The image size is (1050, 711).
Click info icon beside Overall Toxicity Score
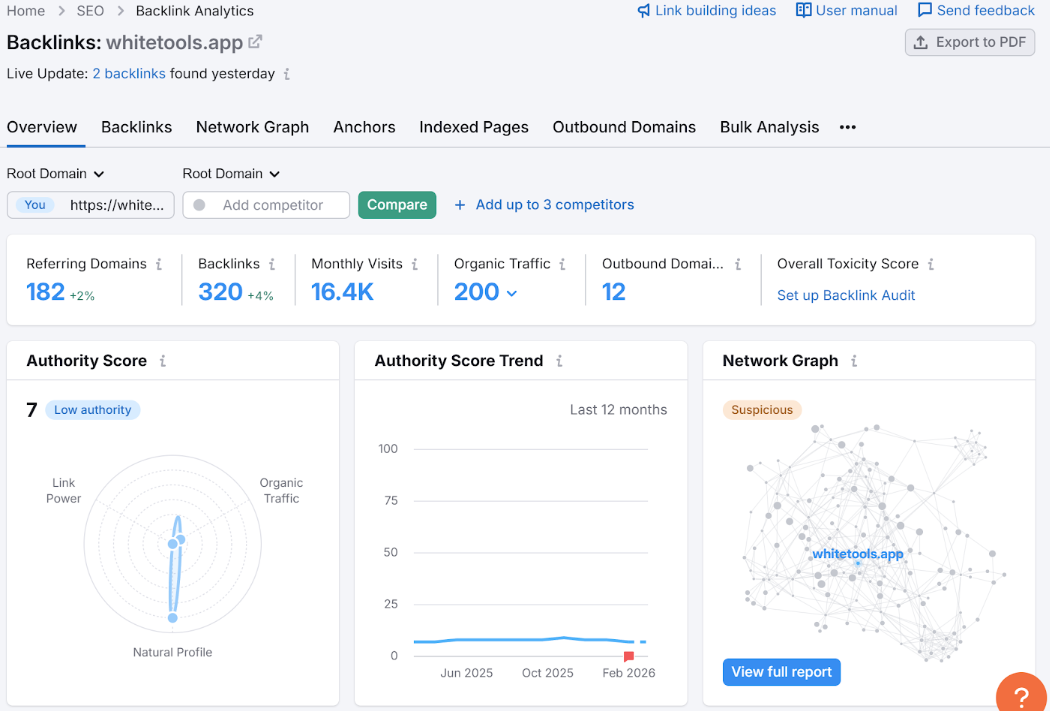coord(931,264)
